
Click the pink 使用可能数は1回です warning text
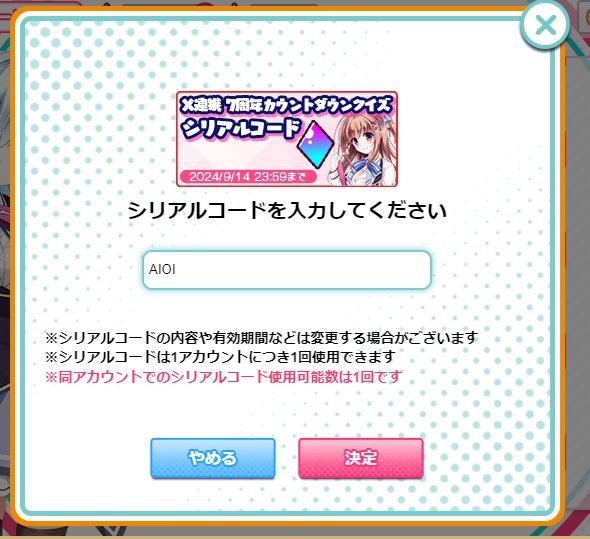point(224,376)
